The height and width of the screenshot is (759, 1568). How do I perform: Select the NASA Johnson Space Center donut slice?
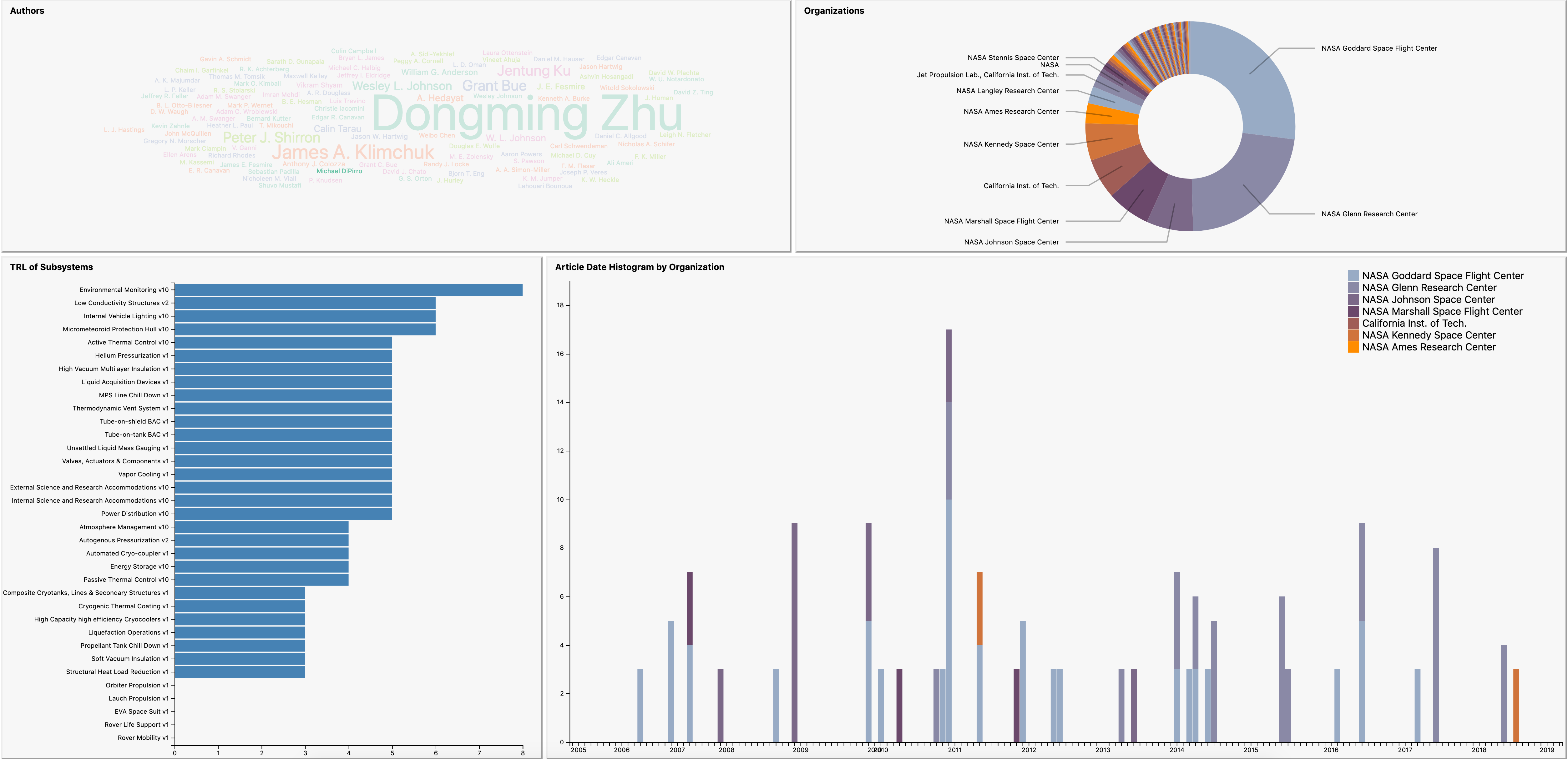point(1174,204)
